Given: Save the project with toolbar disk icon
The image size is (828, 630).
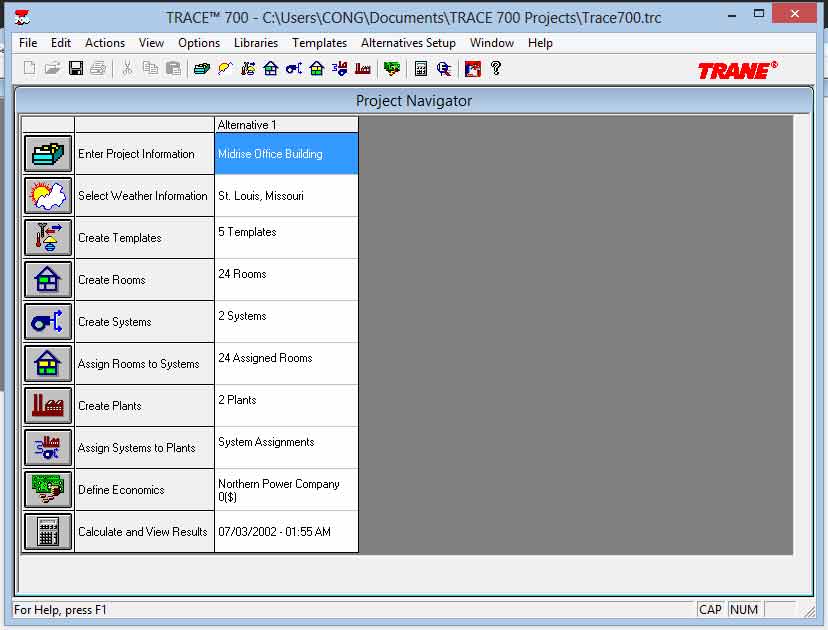Looking at the screenshot, I should (75, 69).
